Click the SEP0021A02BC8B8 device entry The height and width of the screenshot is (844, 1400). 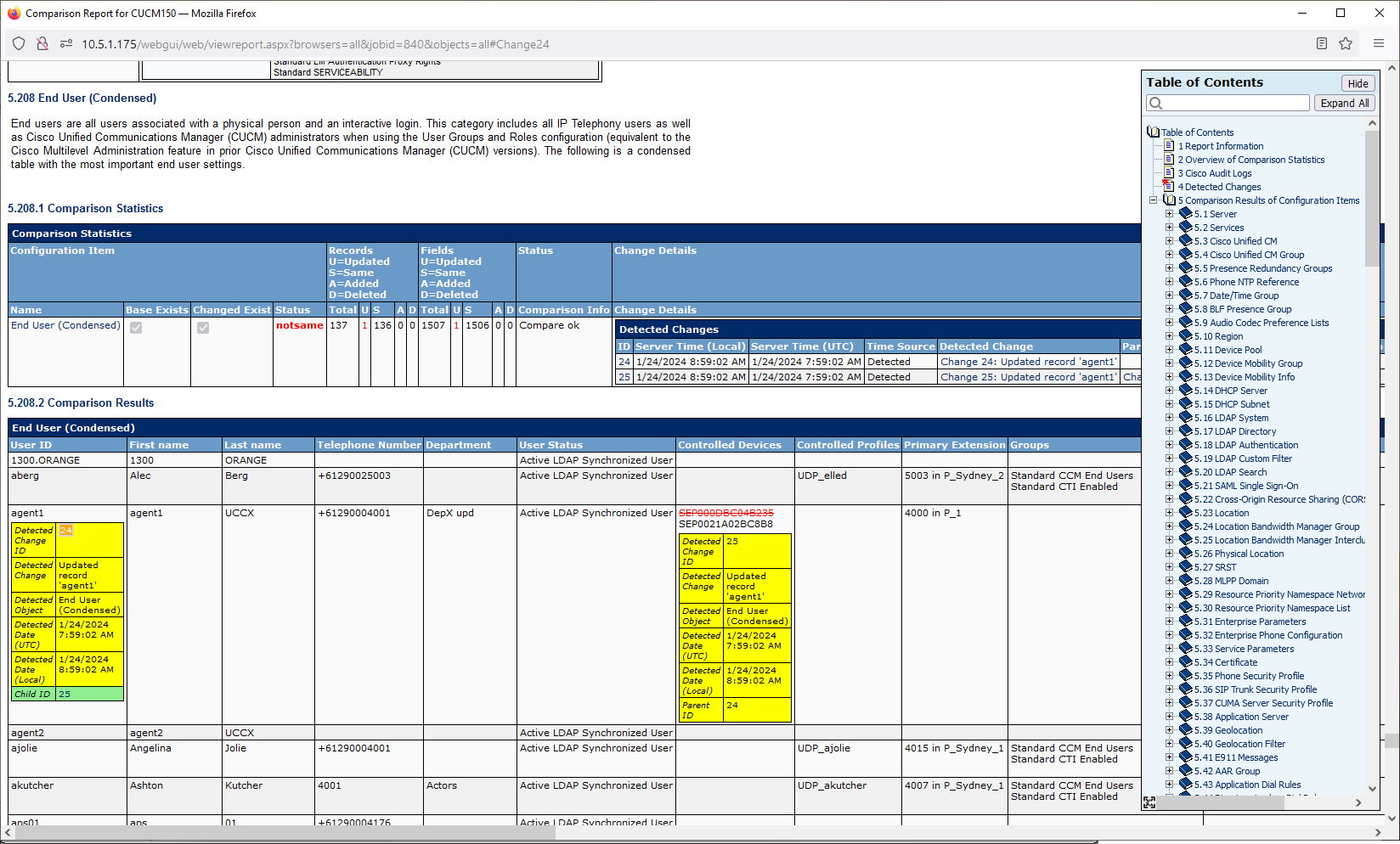tap(726, 524)
